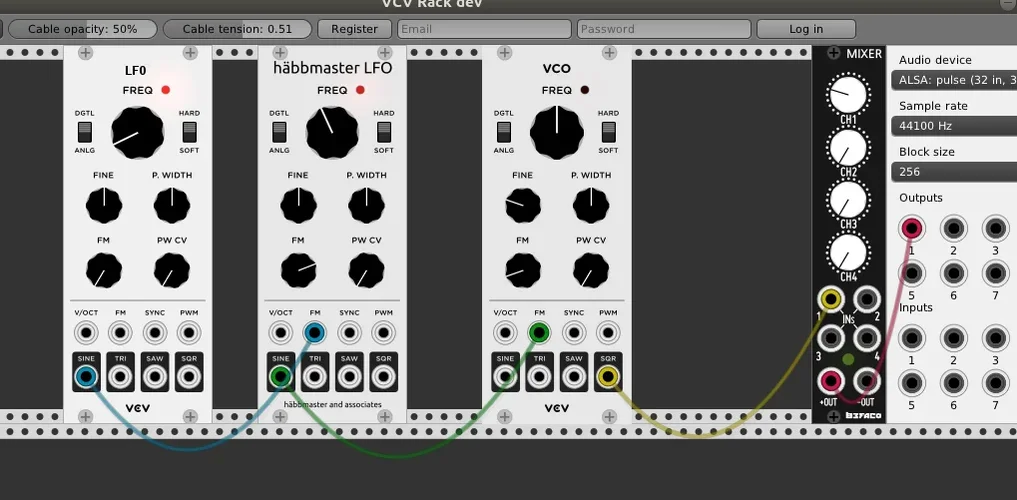Click the TRI output jack on LFO module

point(121,376)
